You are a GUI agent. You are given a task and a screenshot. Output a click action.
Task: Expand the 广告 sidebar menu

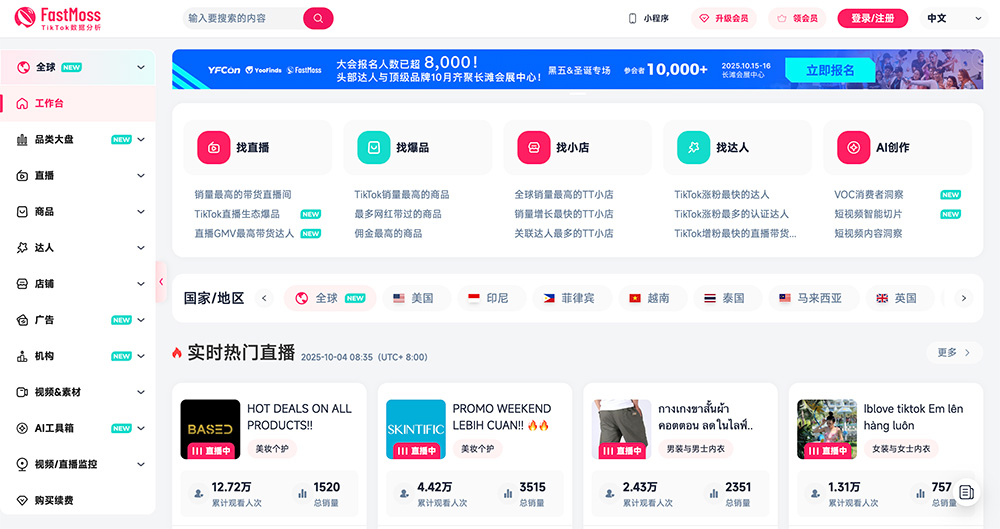pos(141,320)
